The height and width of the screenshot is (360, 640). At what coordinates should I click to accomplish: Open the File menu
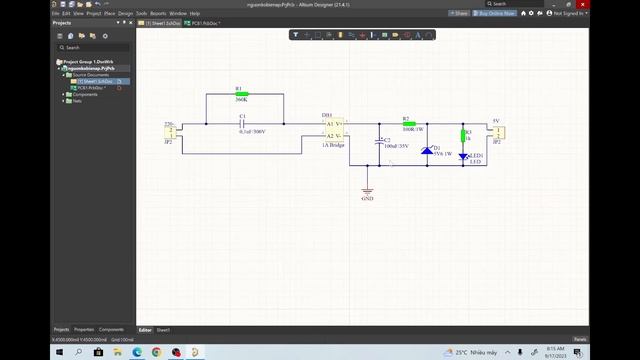[x=56, y=13]
